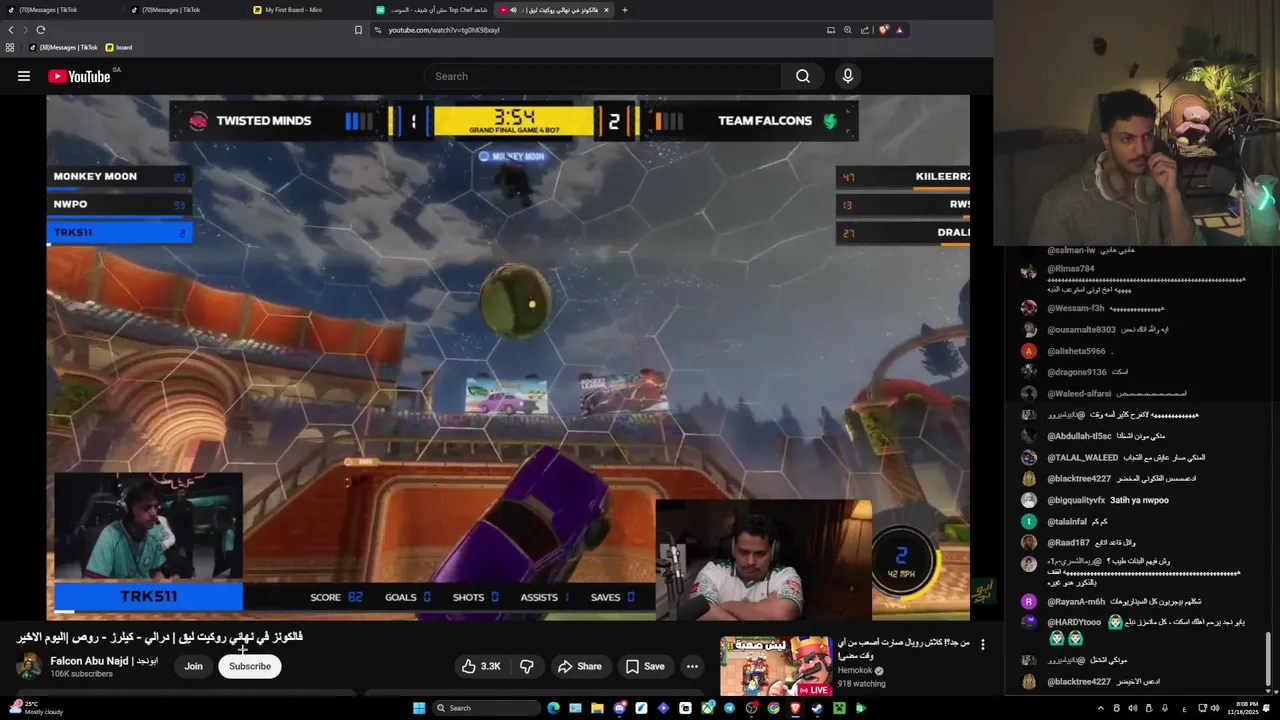Click @HARDYtooo username in live chat
Image resolution: width=1280 pixels, height=720 pixels.
[x=1074, y=622]
